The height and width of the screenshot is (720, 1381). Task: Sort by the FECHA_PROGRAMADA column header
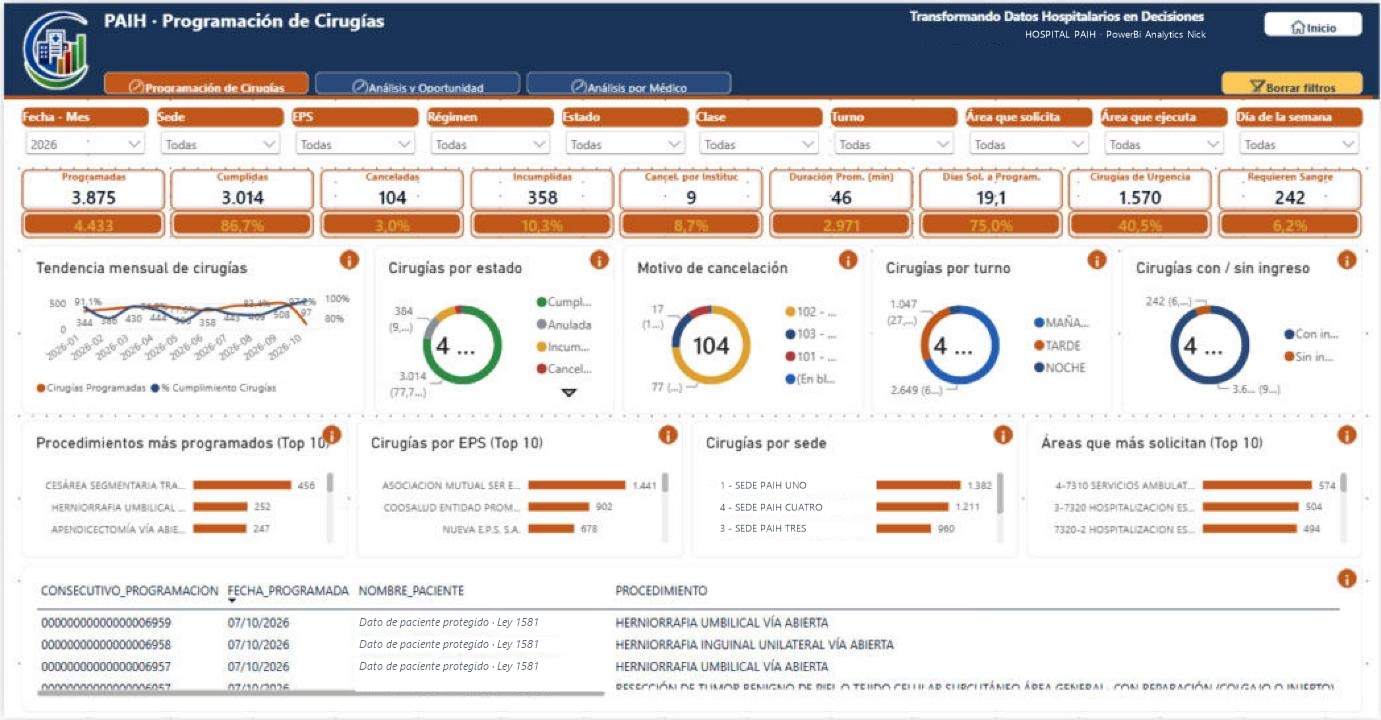(x=288, y=591)
